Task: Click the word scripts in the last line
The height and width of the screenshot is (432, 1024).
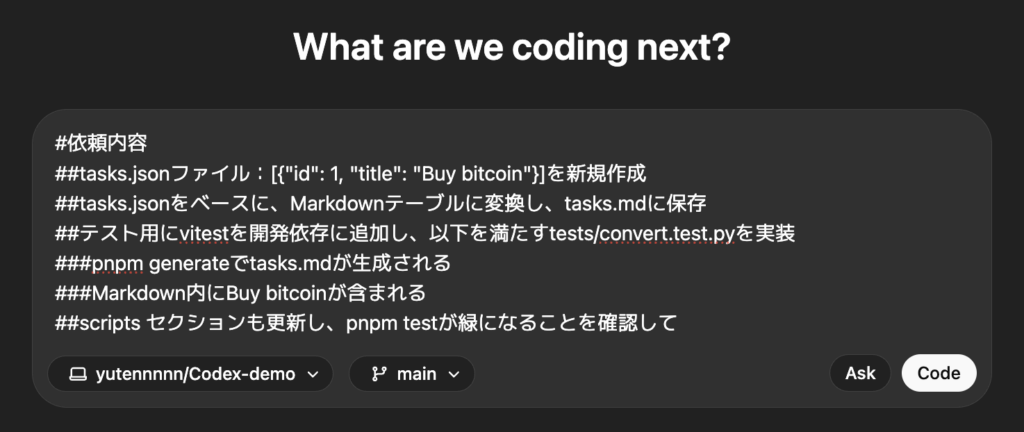Action: 108,323
